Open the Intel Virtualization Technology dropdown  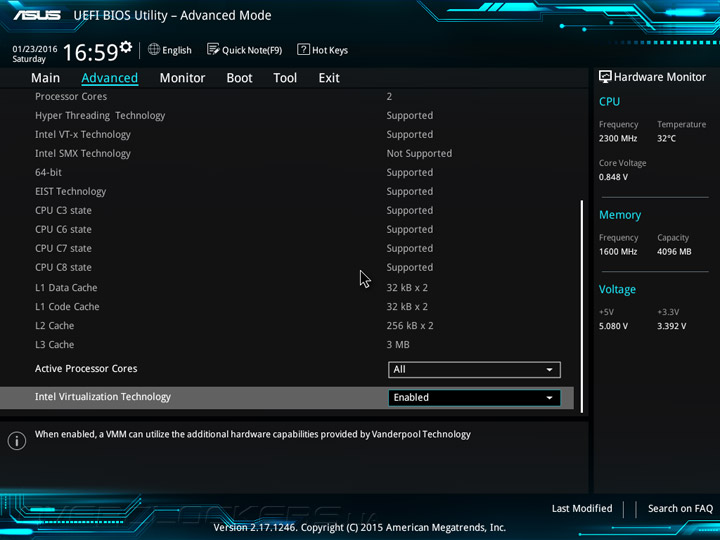point(474,398)
